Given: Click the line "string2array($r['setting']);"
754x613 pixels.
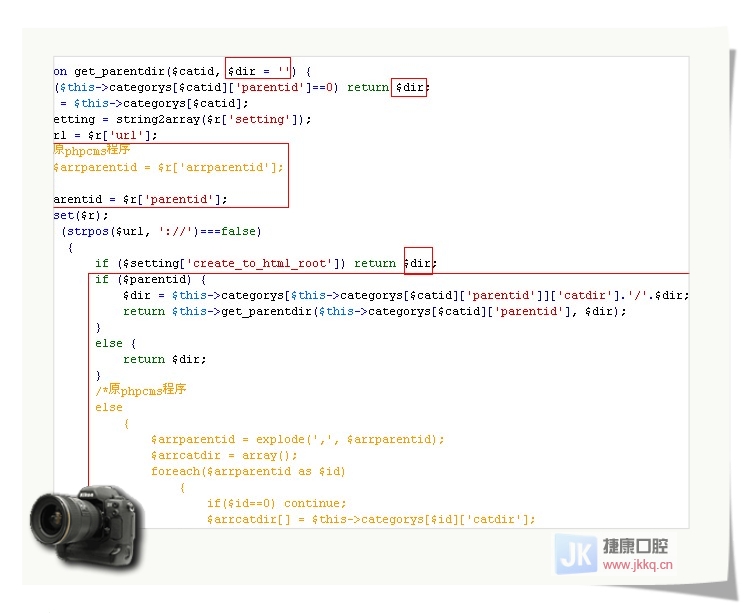Looking at the screenshot, I should (214, 119).
